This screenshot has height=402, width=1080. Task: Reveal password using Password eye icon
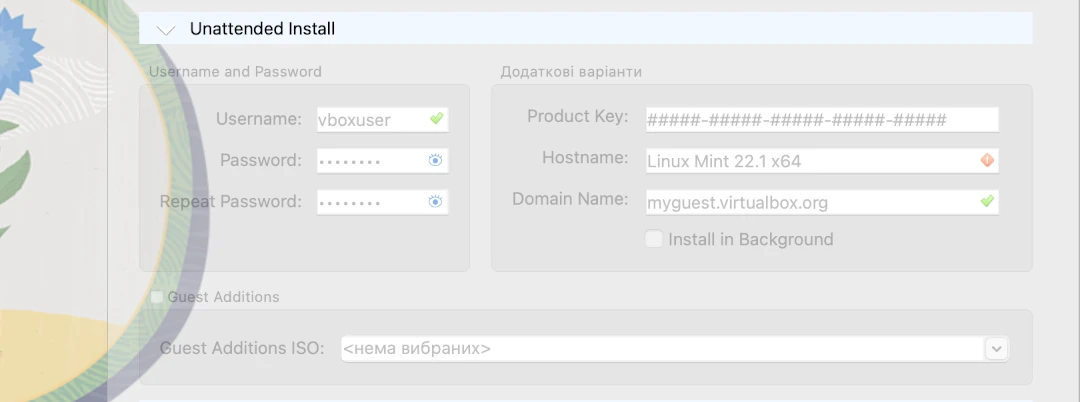click(x=435, y=160)
